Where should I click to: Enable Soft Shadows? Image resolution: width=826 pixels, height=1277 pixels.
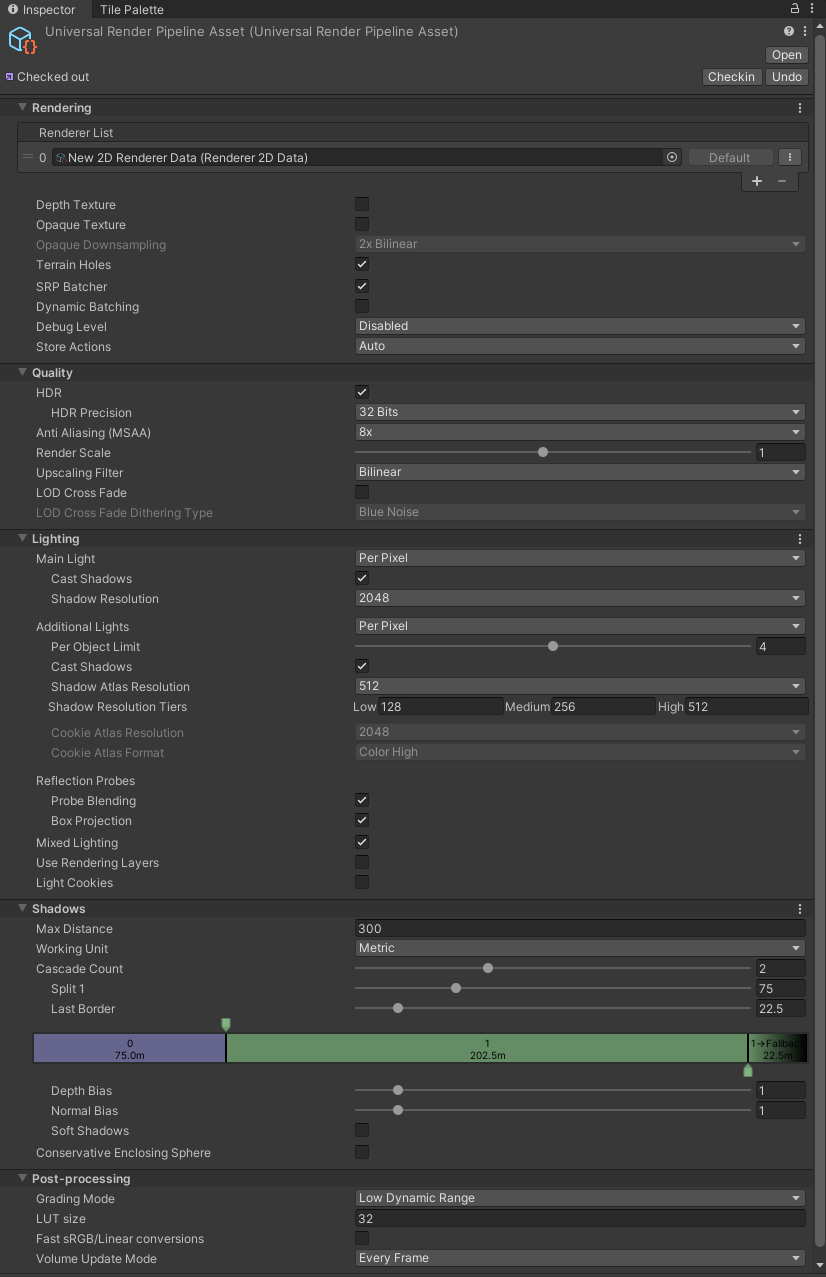pyautogui.click(x=361, y=1130)
